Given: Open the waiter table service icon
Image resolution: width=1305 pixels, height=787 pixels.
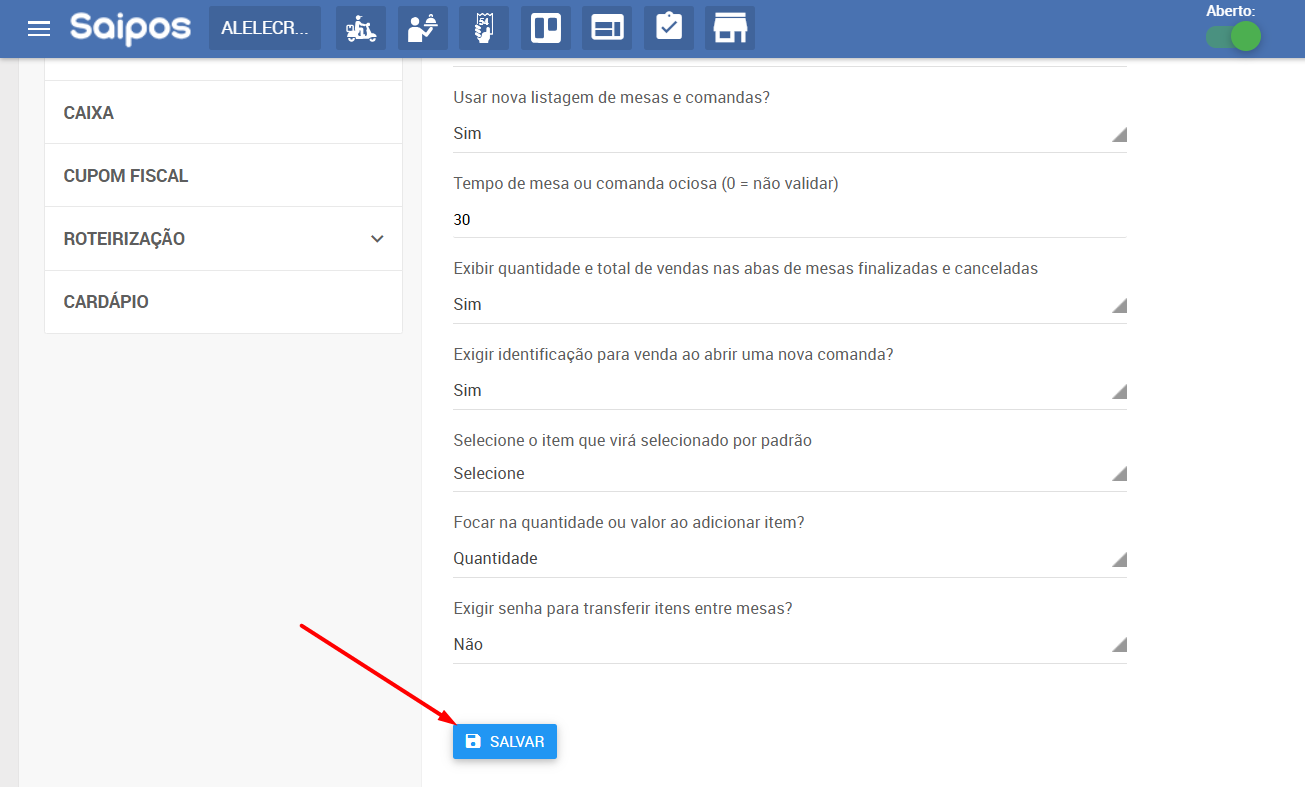Looking at the screenshot, I should click(x=422, y=28).
